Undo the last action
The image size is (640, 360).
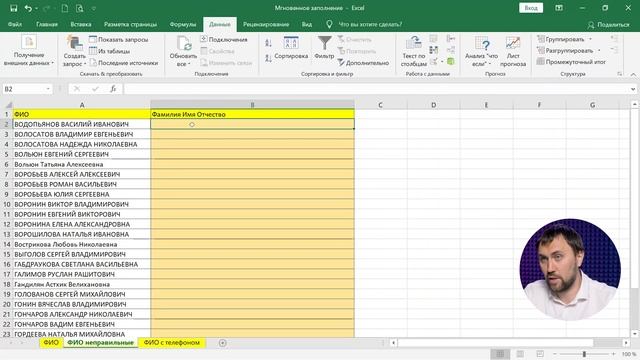(x=28, y=8)
